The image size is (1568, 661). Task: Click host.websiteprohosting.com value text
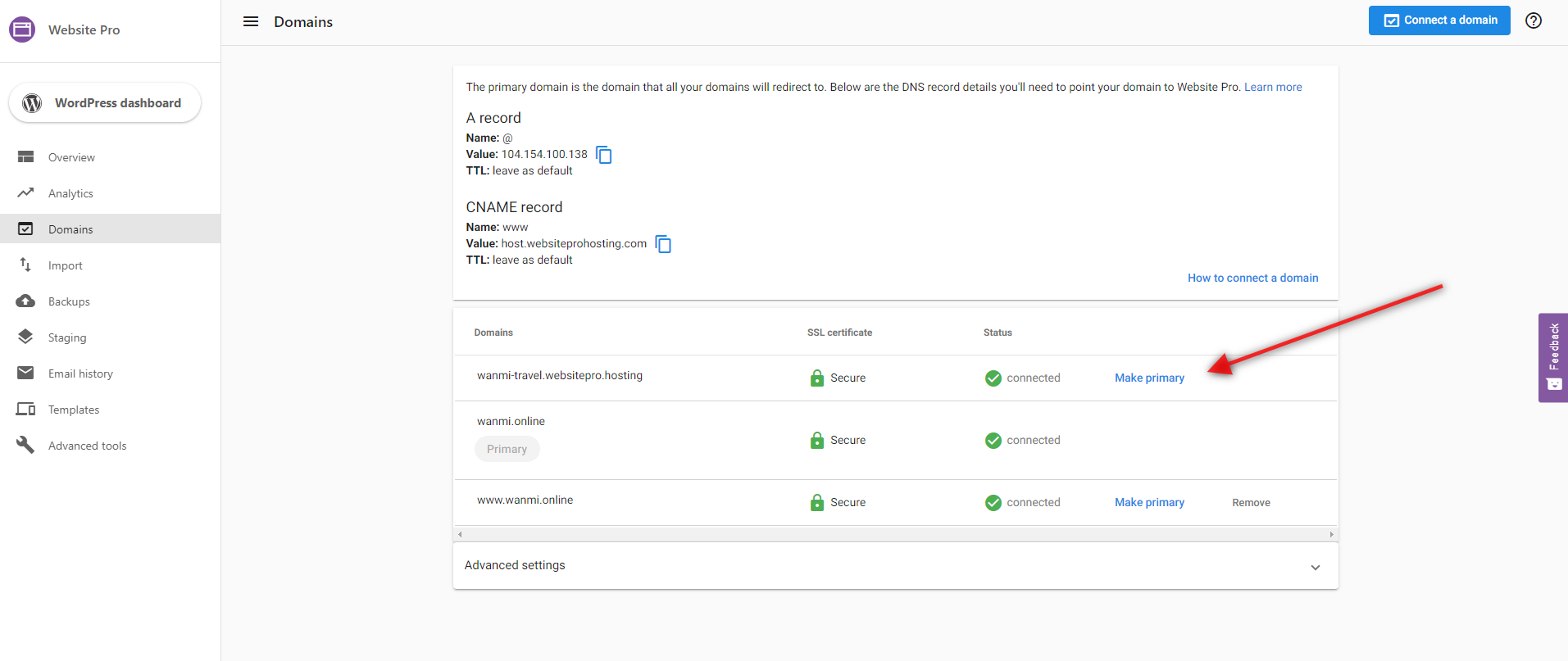(x=574, y=243)
